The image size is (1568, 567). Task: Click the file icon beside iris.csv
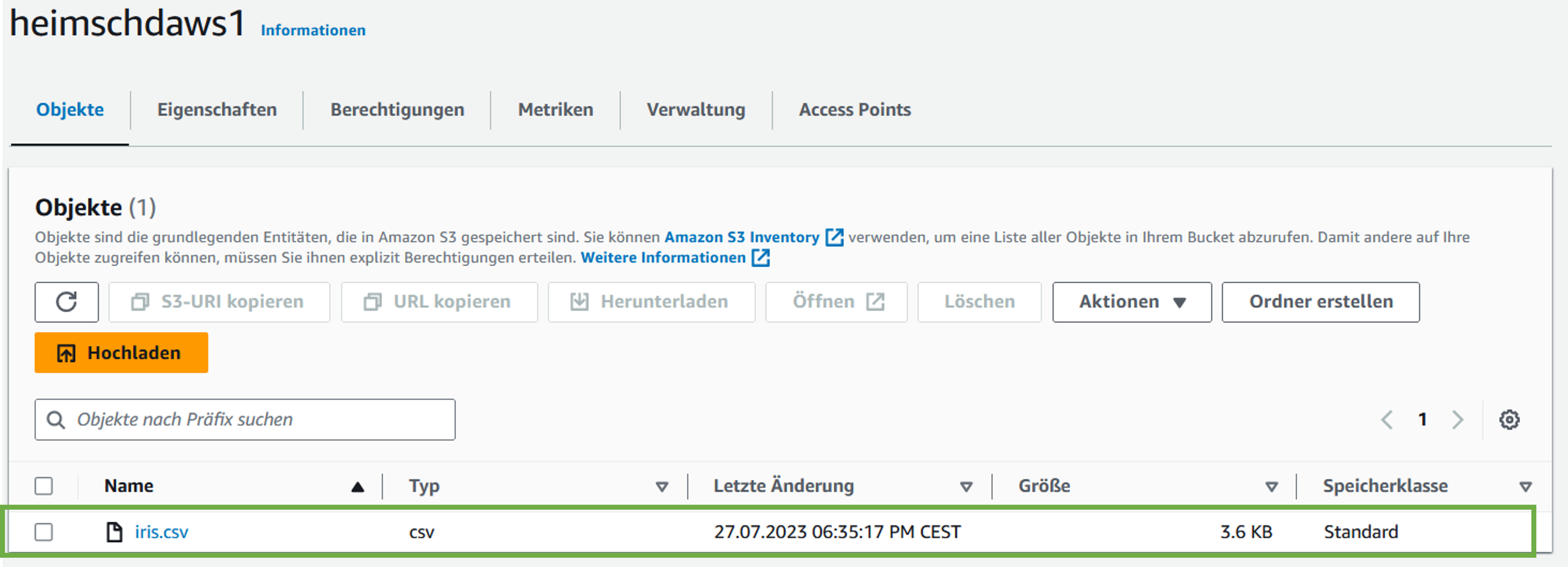click(x=114, y=532)
